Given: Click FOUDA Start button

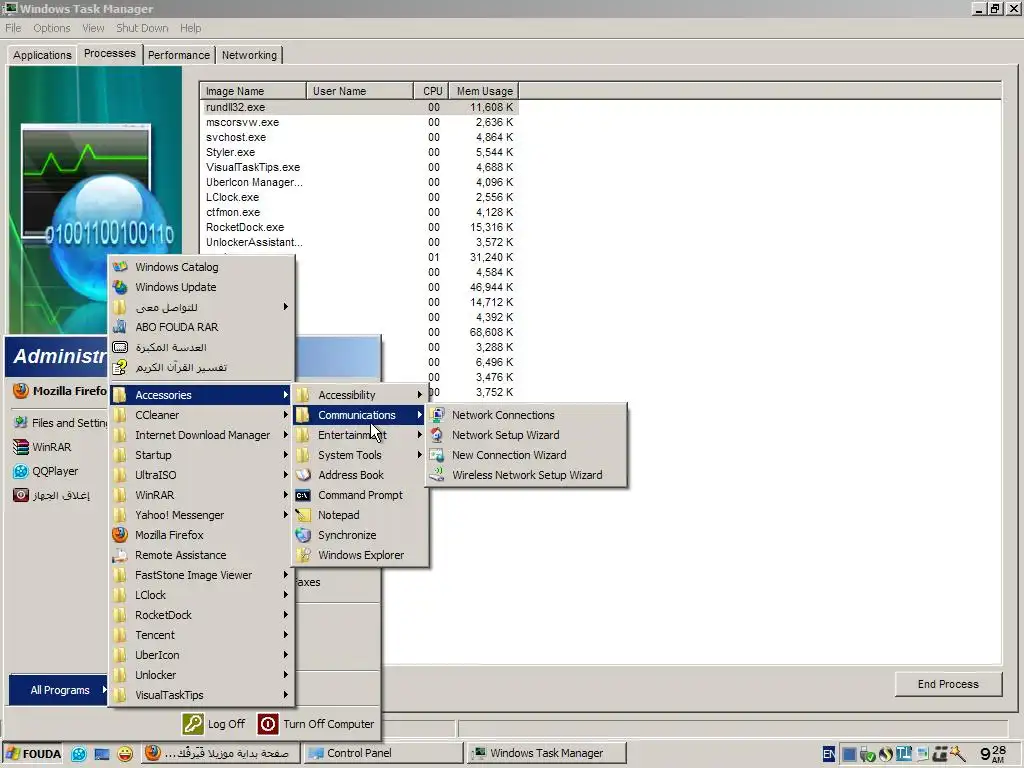Looking at the screenshot, I should (33, 754).
